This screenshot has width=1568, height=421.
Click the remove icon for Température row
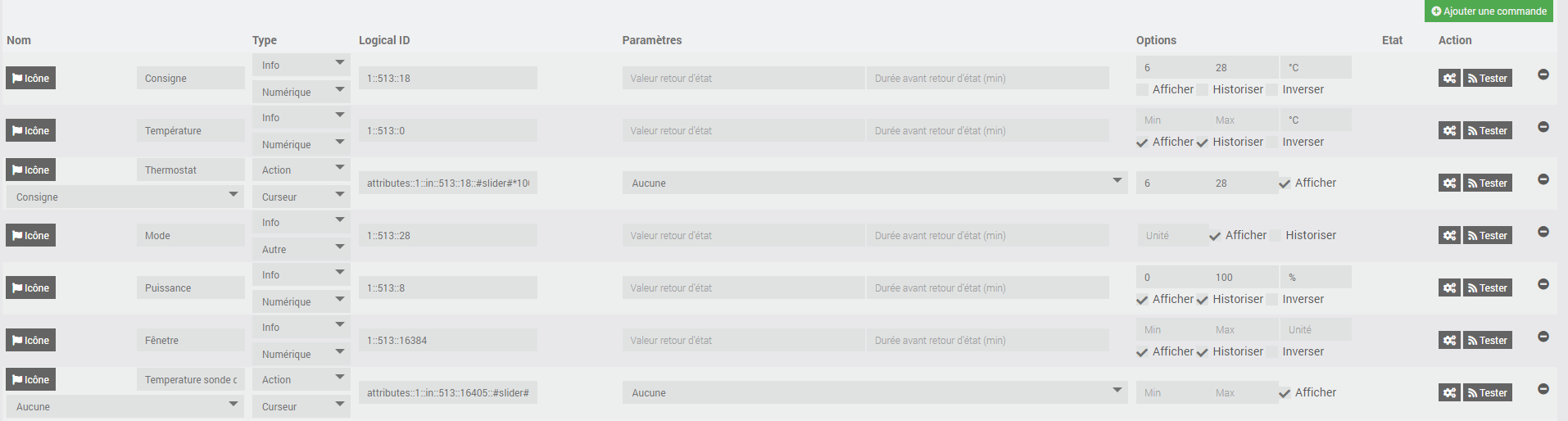pyautogui.click(x=1543, y=127)
